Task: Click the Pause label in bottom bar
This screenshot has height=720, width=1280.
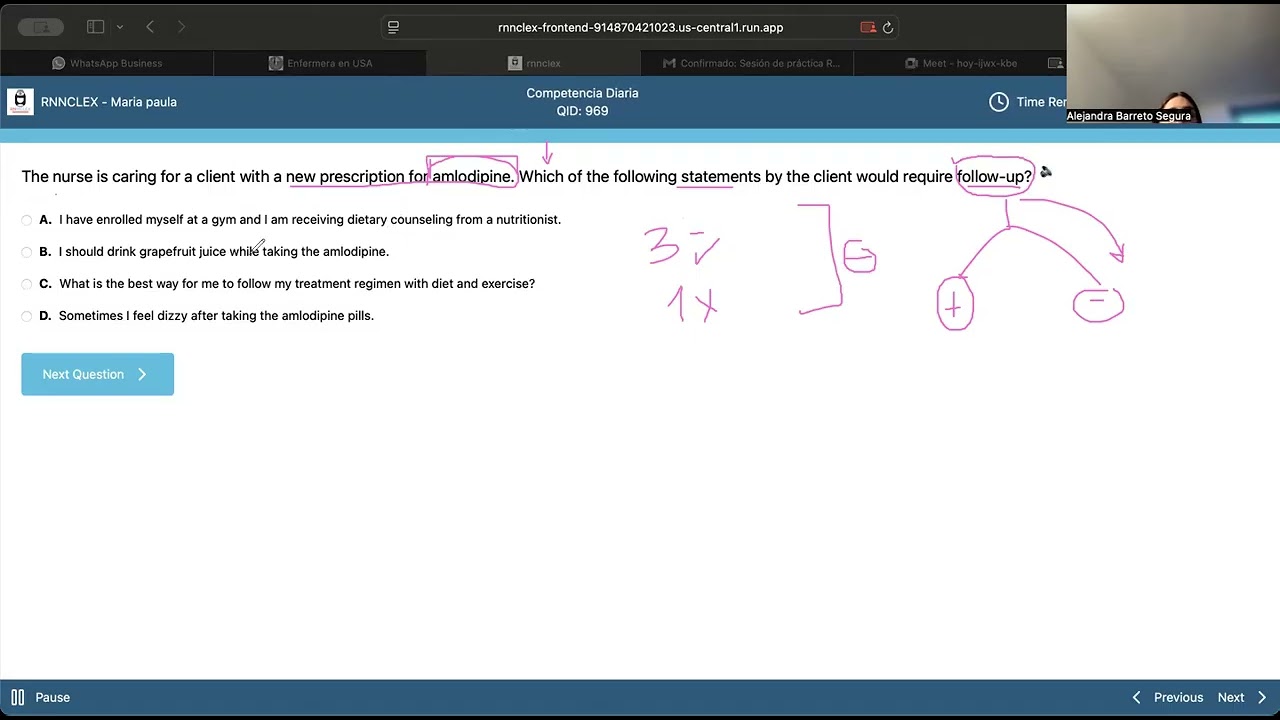Action: pyautogui.click(x=53, y=698)
